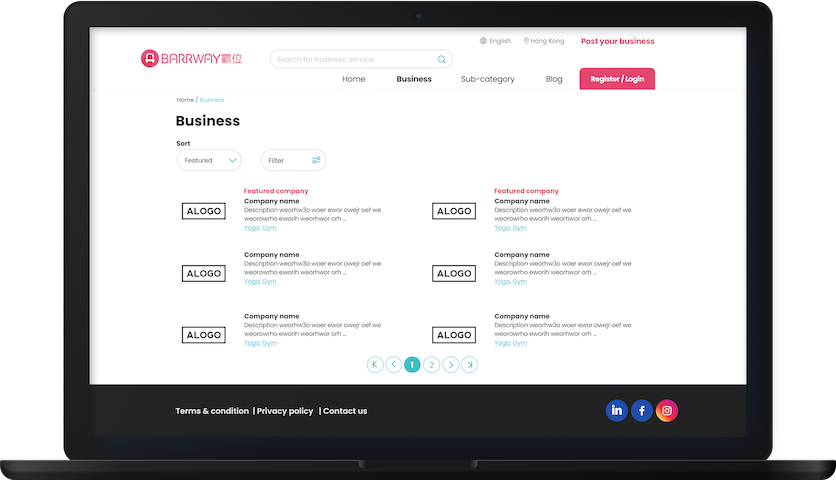Select the Sub-category menu item
This screenshot has height=480, width=836.
pos(487,79)
